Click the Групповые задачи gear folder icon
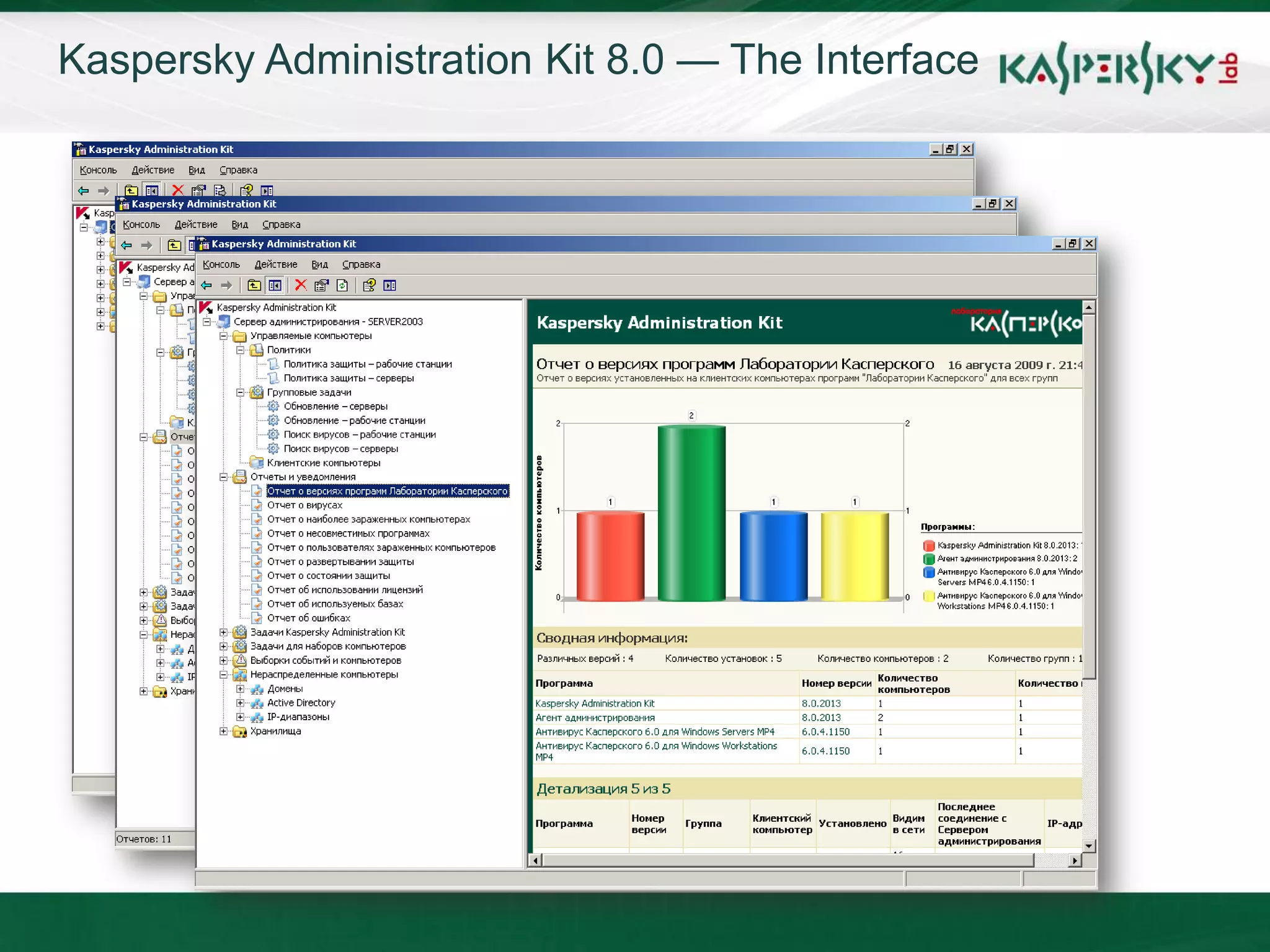The image size is (1270, 952). pyautogui.click(x=257, y=392)
